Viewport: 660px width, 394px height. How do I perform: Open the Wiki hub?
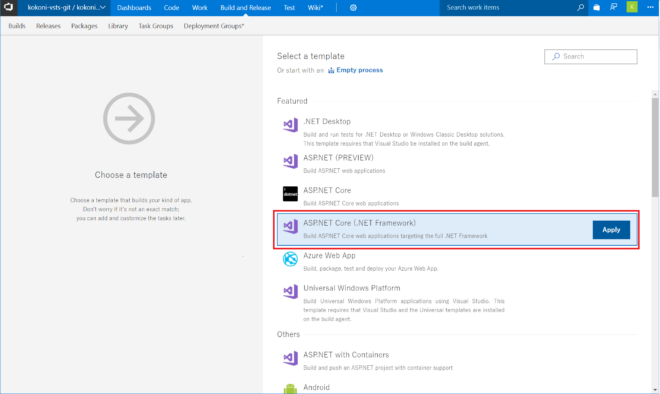coord(315,8)
